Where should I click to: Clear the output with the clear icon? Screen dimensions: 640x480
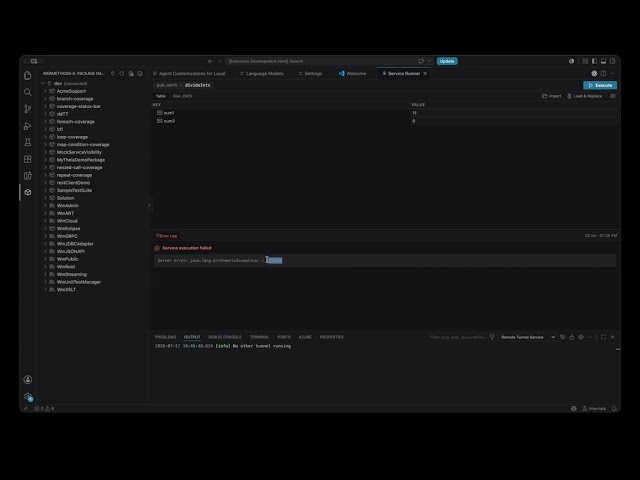coord(562,337)
